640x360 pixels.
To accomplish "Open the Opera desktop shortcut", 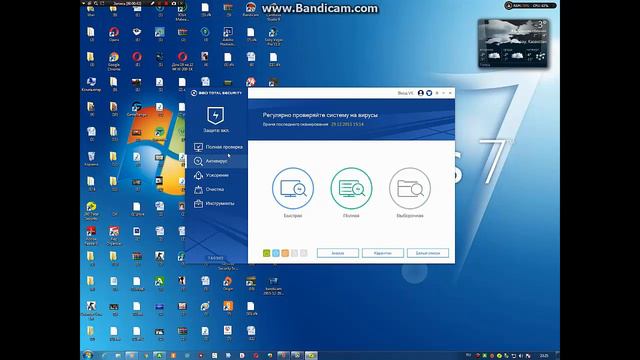I will point(114,34).
